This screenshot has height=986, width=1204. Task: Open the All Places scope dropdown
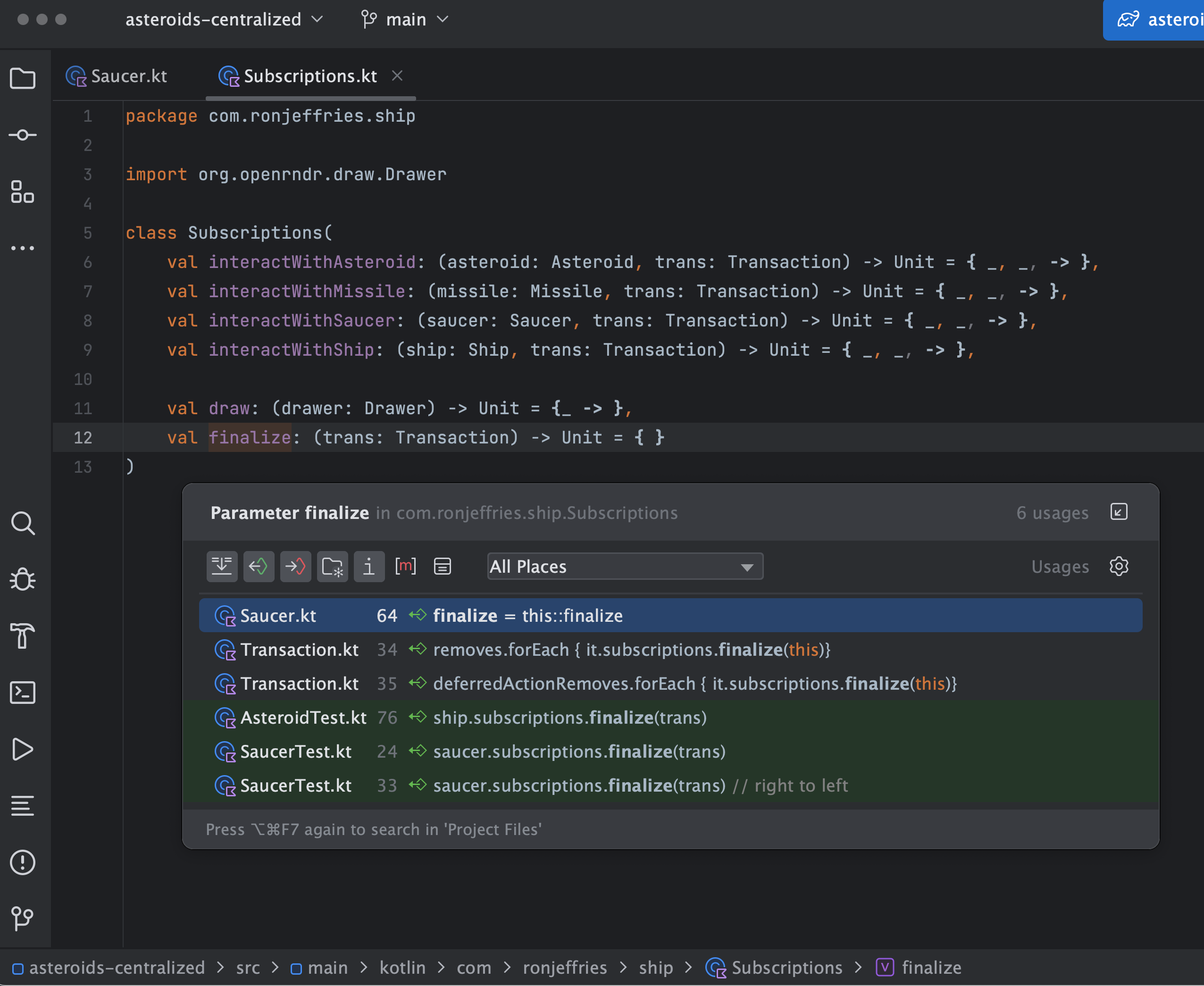tap(625, 566)
